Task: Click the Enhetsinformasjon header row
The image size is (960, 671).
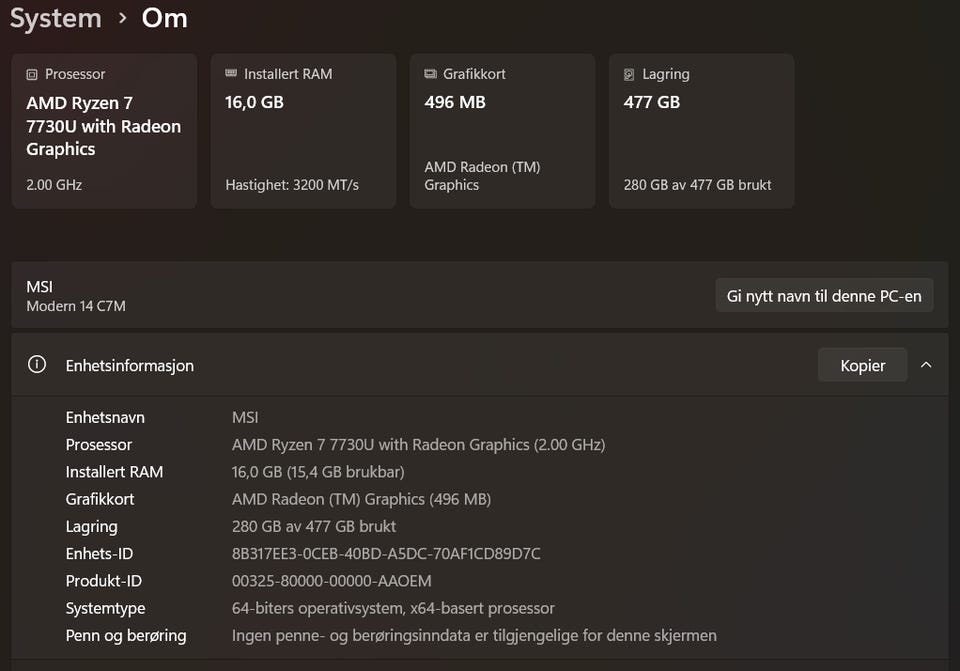Action: 480,365
